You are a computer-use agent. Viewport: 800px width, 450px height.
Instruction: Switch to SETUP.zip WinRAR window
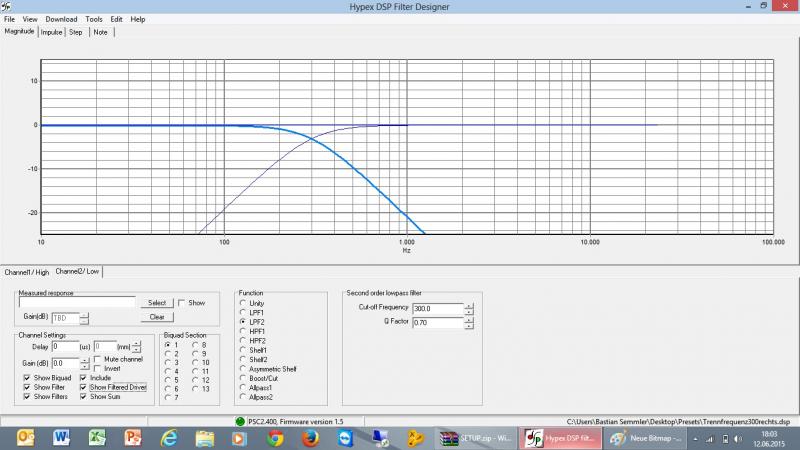coord(474,438)
